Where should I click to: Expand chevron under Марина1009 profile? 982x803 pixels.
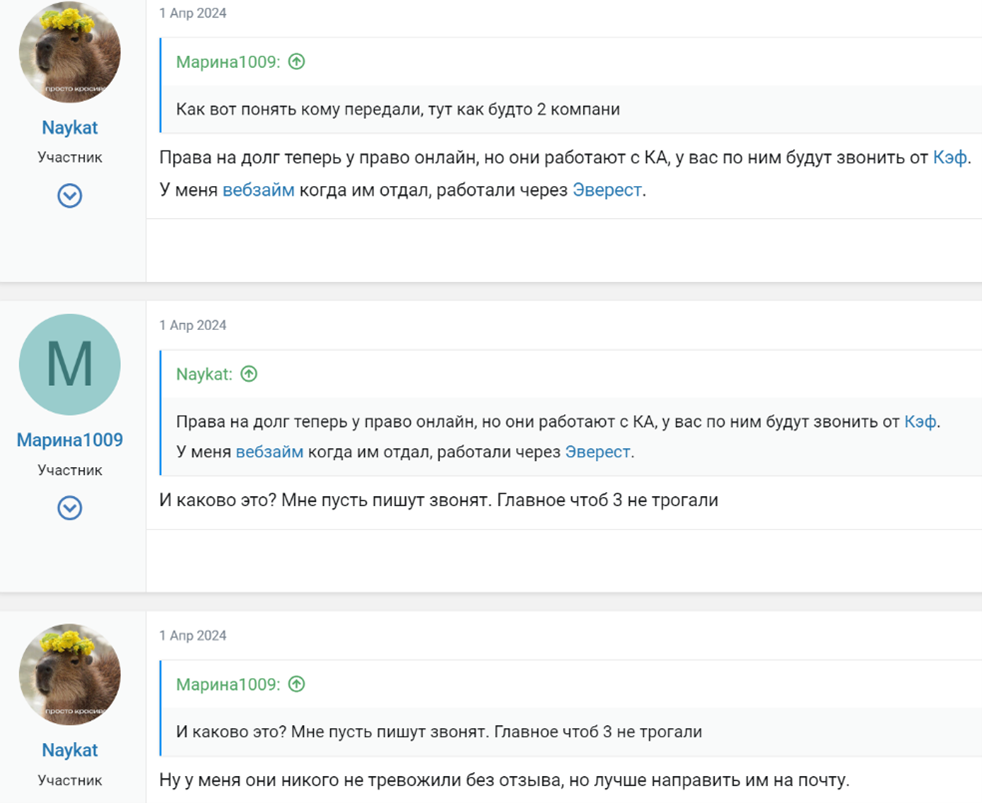tap(69, 508)
